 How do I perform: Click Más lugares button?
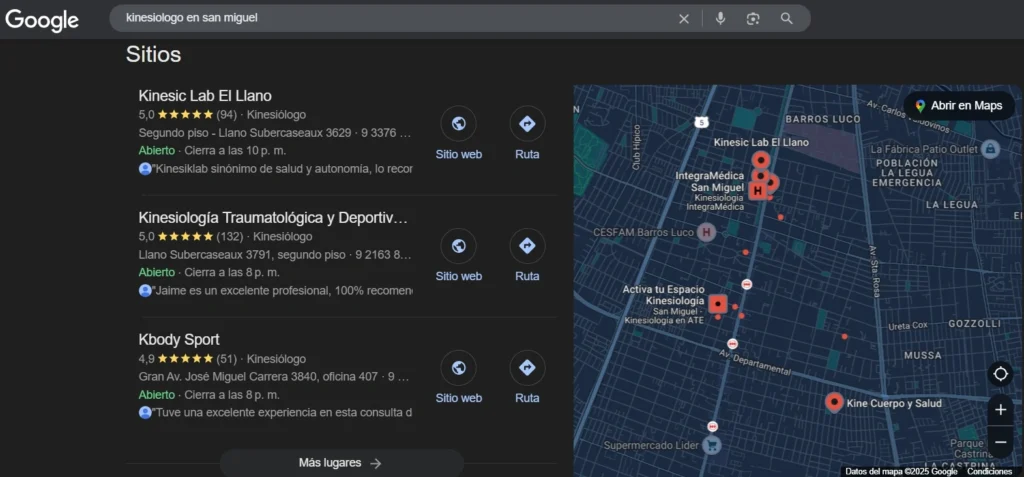341,463
